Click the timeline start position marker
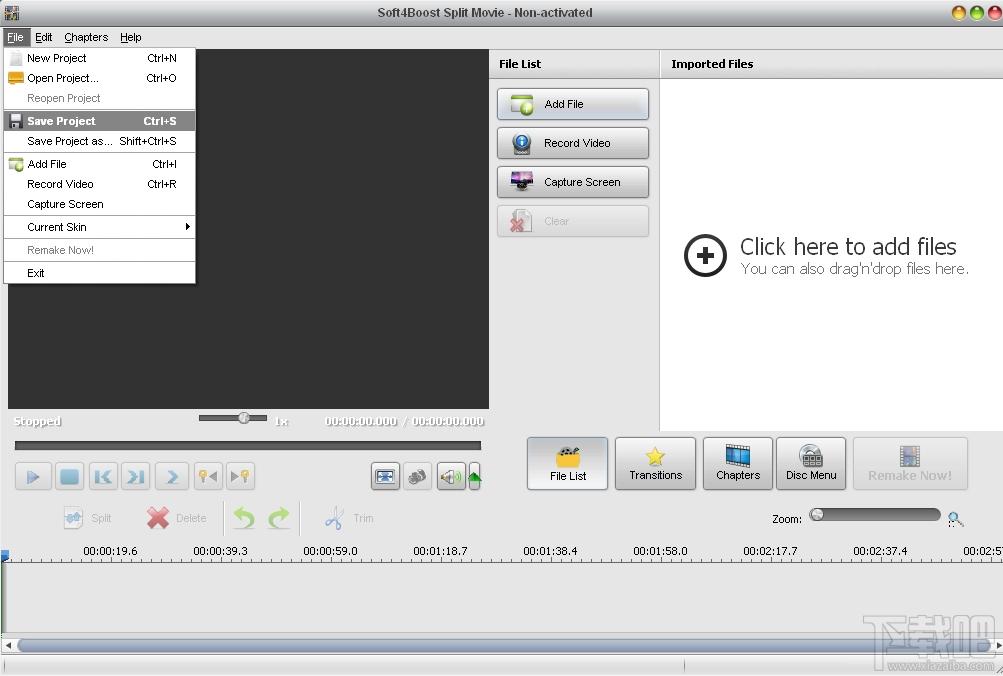 (5, 556)
